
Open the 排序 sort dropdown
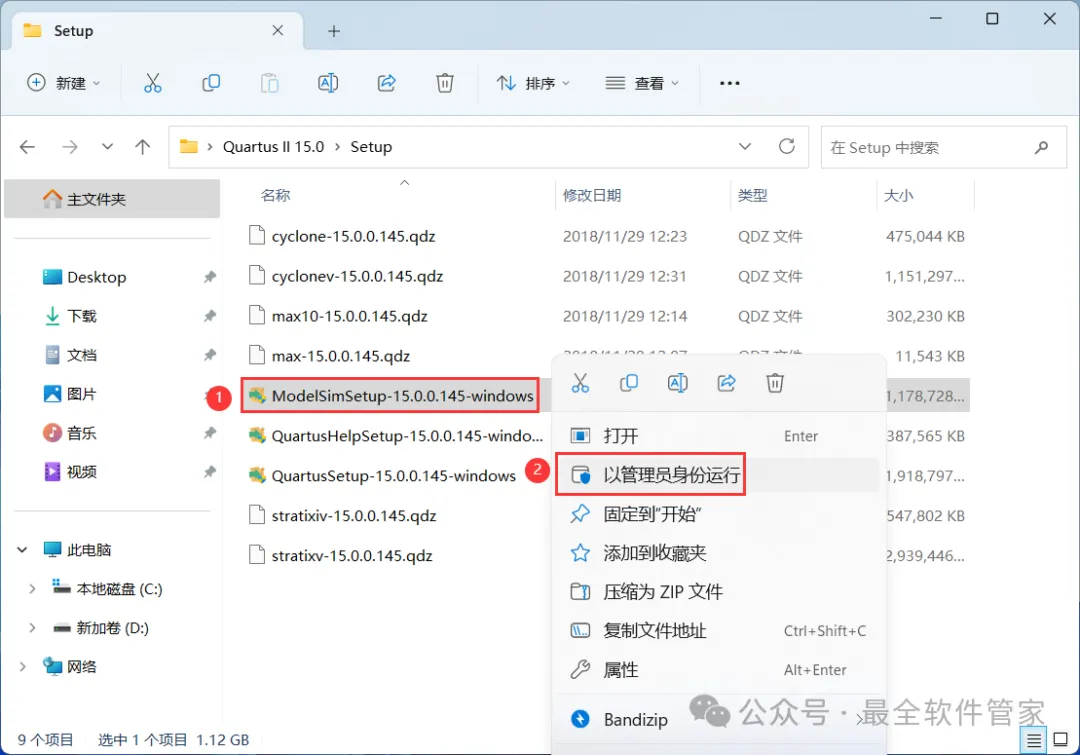[x=533, y=83]
